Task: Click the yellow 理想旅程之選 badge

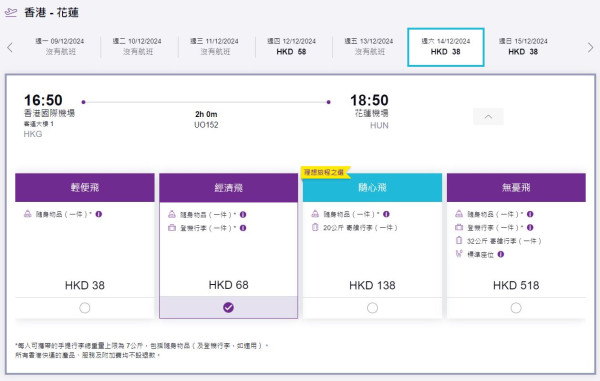Action: pyautogui.click(x=325, y=173)
